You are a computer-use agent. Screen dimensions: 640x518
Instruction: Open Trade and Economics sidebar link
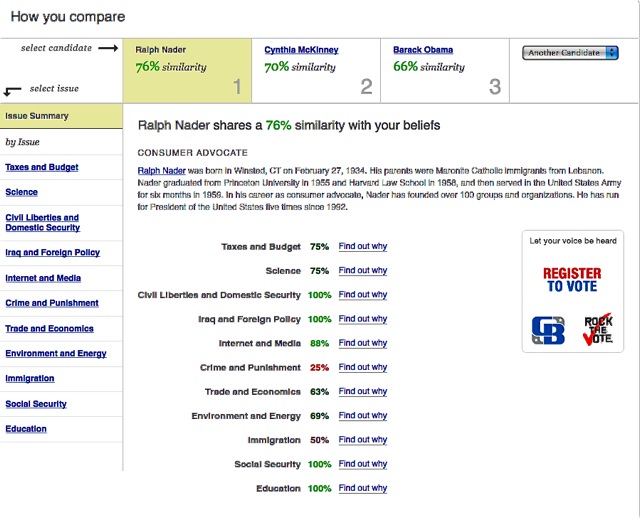(x=49, y=329)
